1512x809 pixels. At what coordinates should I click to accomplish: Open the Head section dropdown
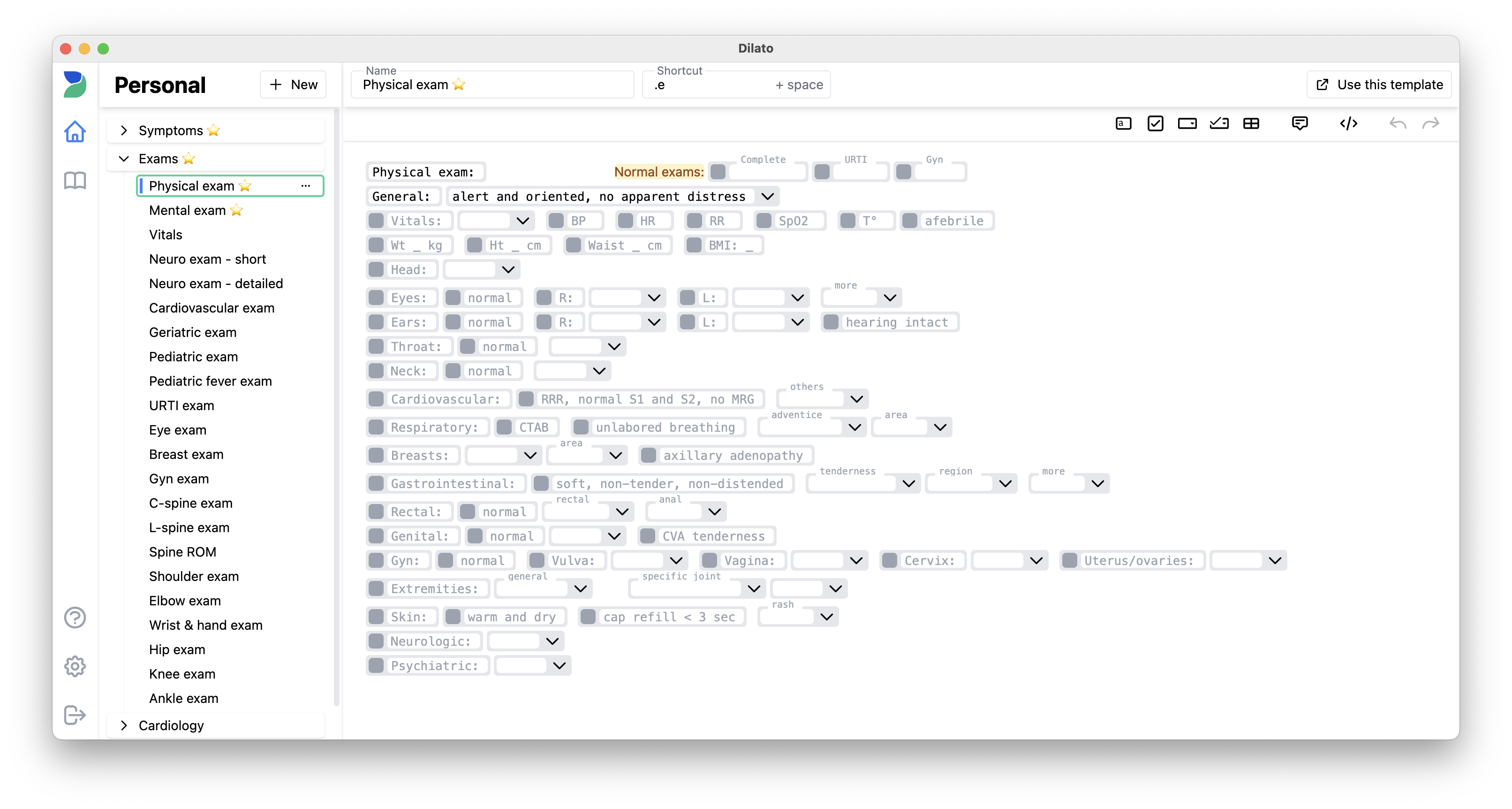[x=509, y=269]
